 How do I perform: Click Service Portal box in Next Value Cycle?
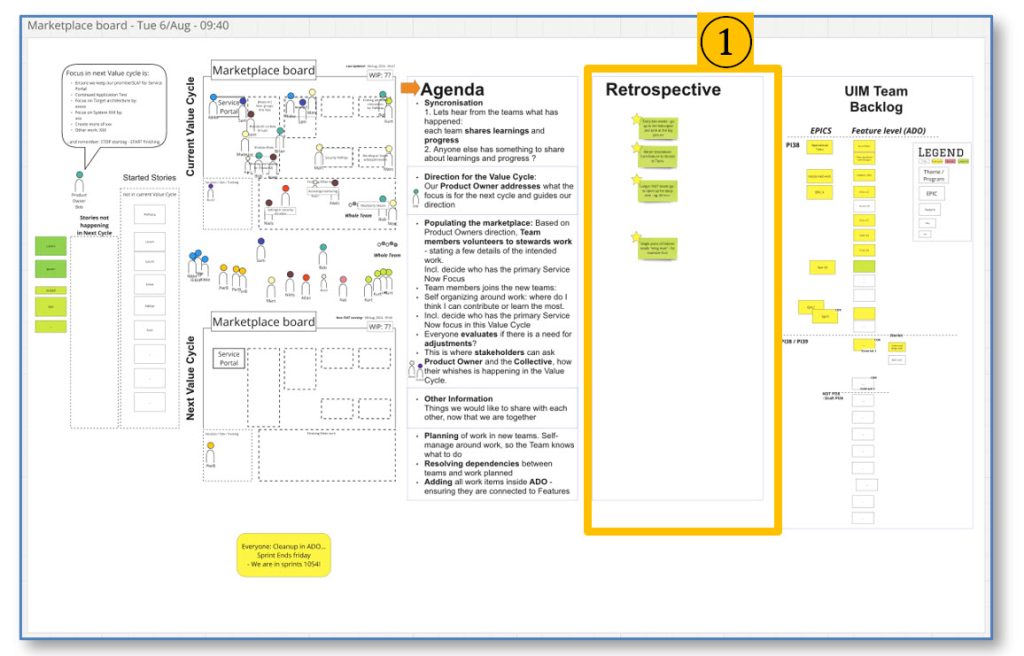coord(229,358)
